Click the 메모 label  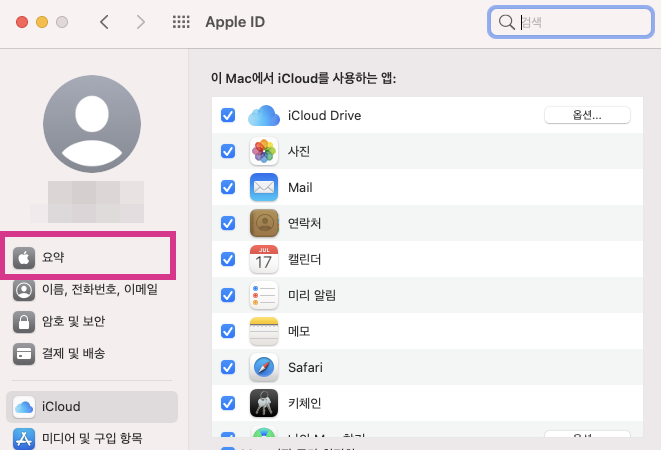[x=299, y=331]
